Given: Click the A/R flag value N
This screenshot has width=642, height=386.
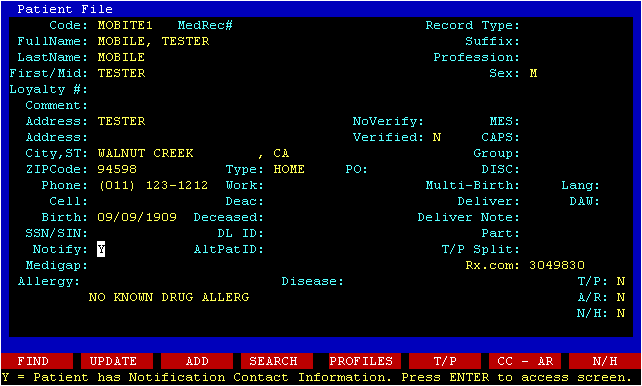Looking at the screenshot, I should click(x=621, y=297).
